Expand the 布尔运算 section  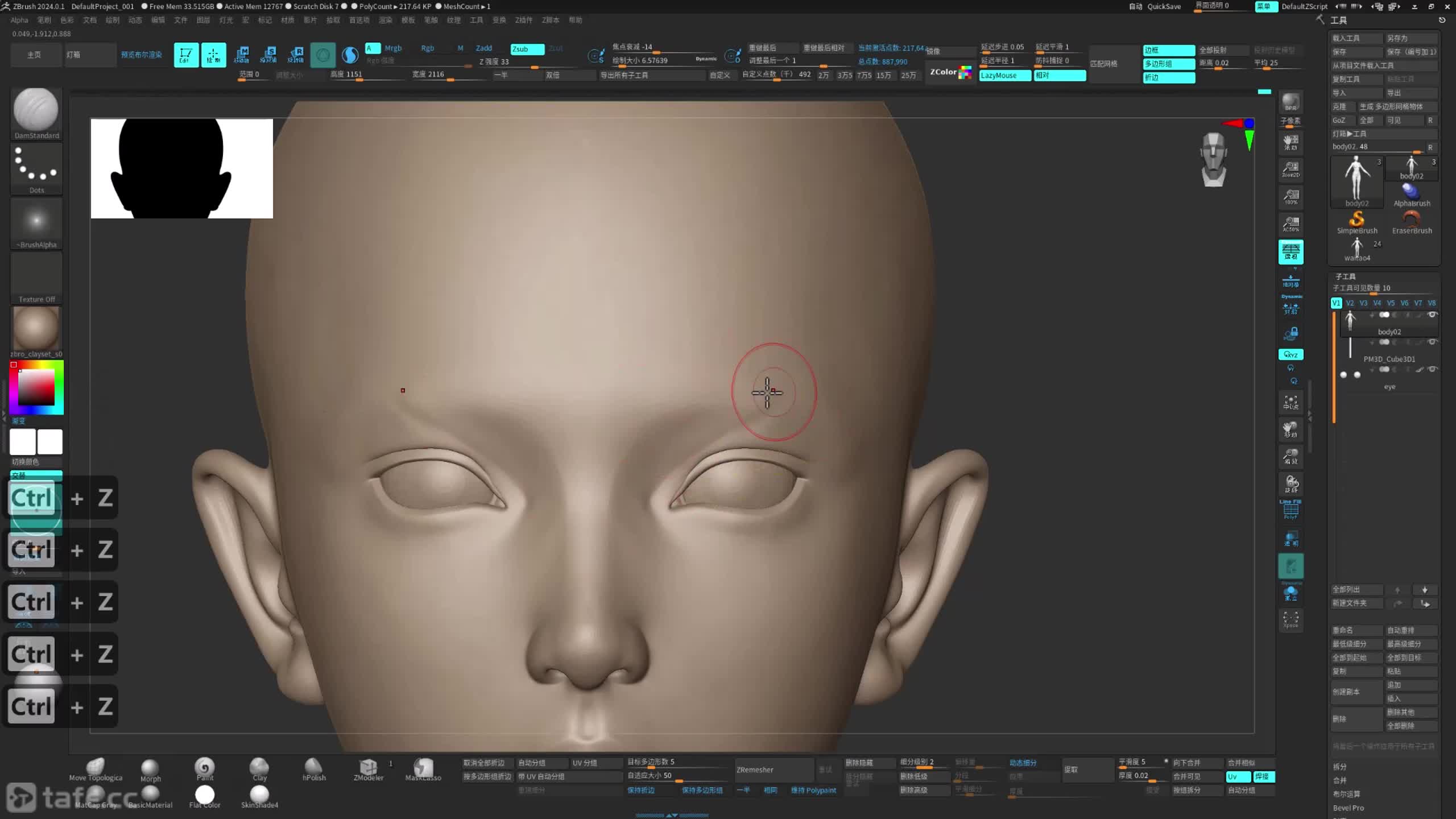coord(1347,794)
